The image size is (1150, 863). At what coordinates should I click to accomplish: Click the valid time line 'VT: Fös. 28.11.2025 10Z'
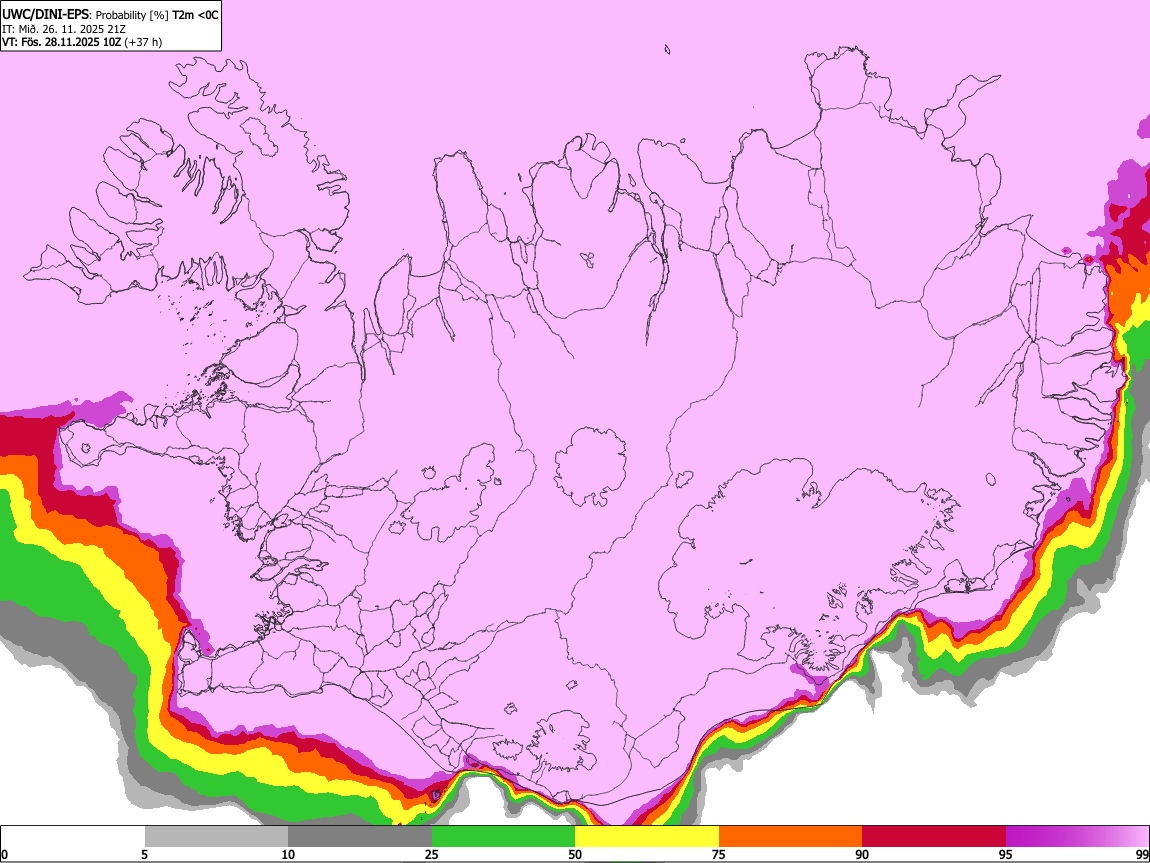point(62,42)
